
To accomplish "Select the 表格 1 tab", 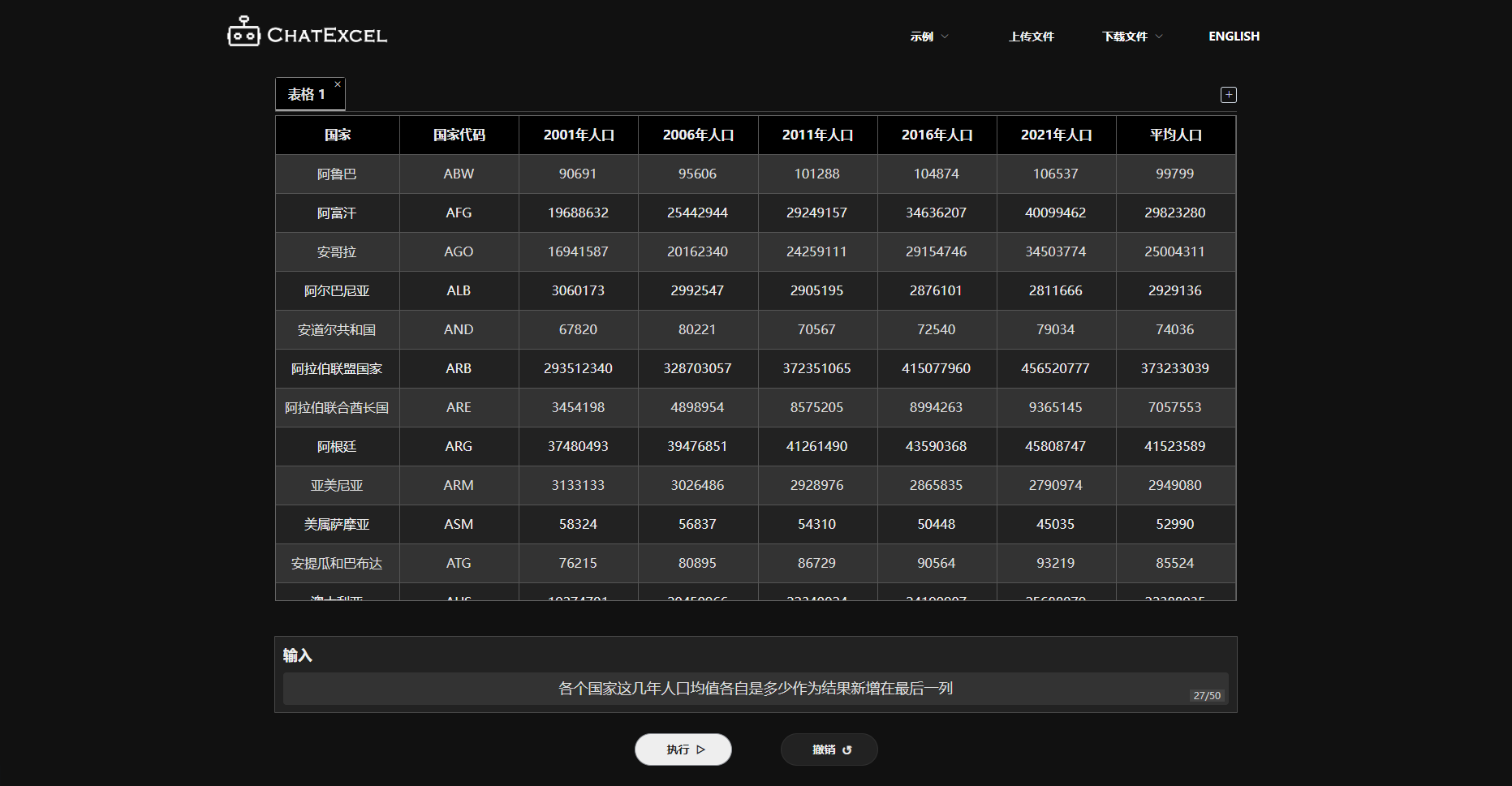I will pyautogui.click(x=306, y=95).
